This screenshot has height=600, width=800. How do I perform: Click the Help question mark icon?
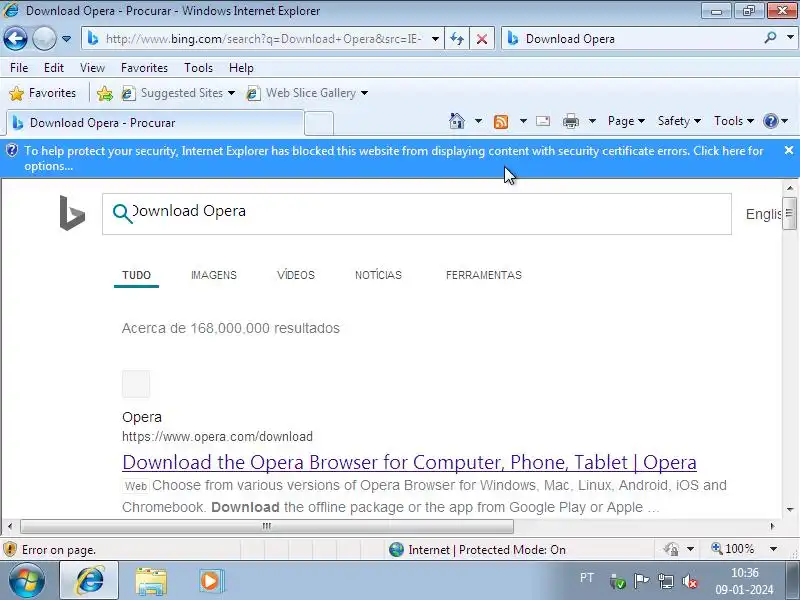coord(770,121)
